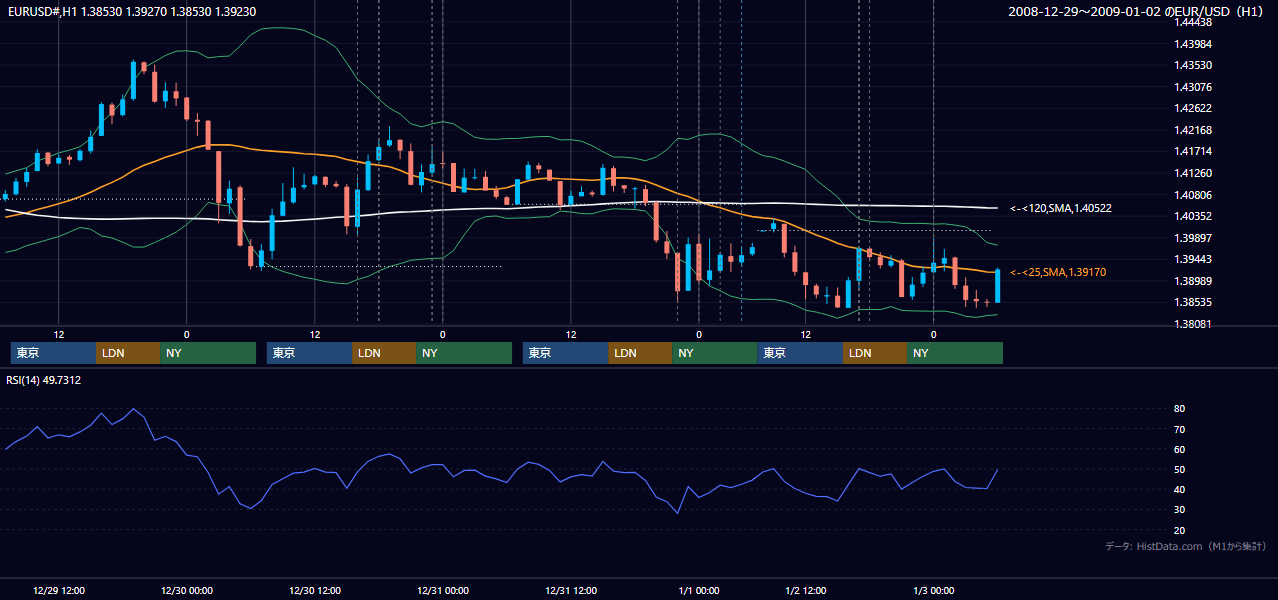1278x600 pixels.
Task: Click price axis value 1.40352
Action: [x=1193, y=216]
